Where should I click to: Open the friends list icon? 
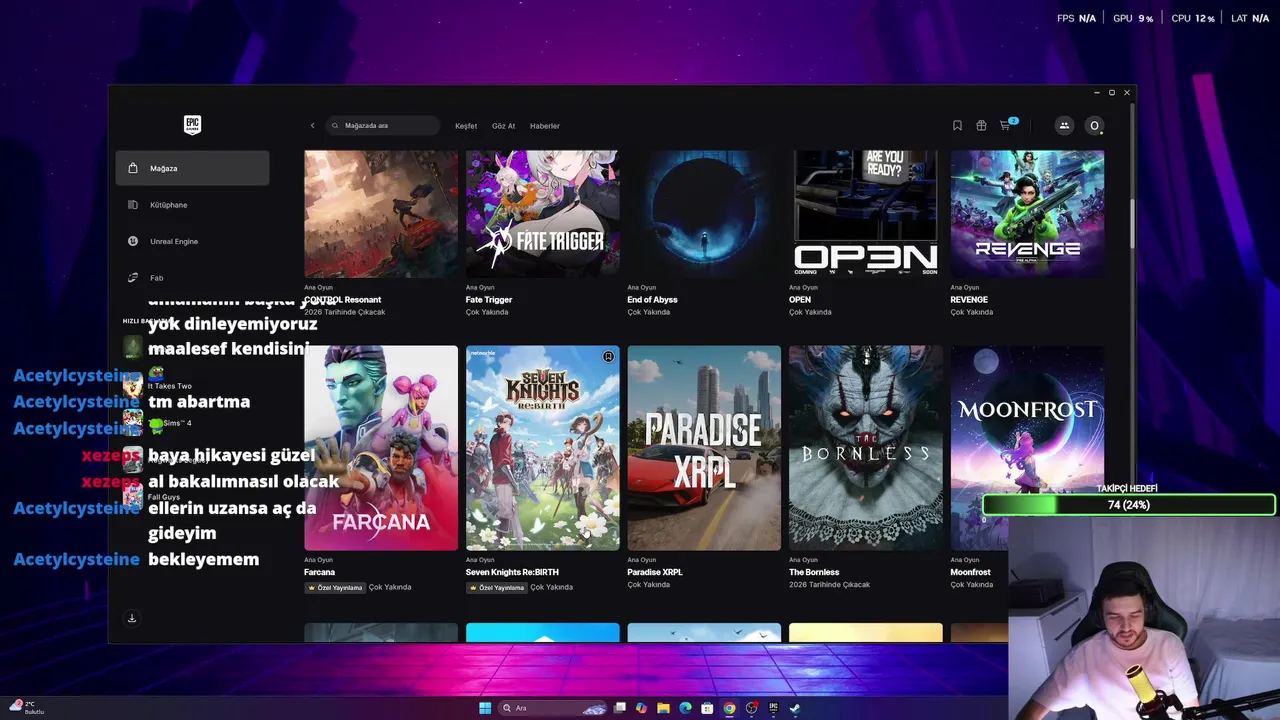1064,125
